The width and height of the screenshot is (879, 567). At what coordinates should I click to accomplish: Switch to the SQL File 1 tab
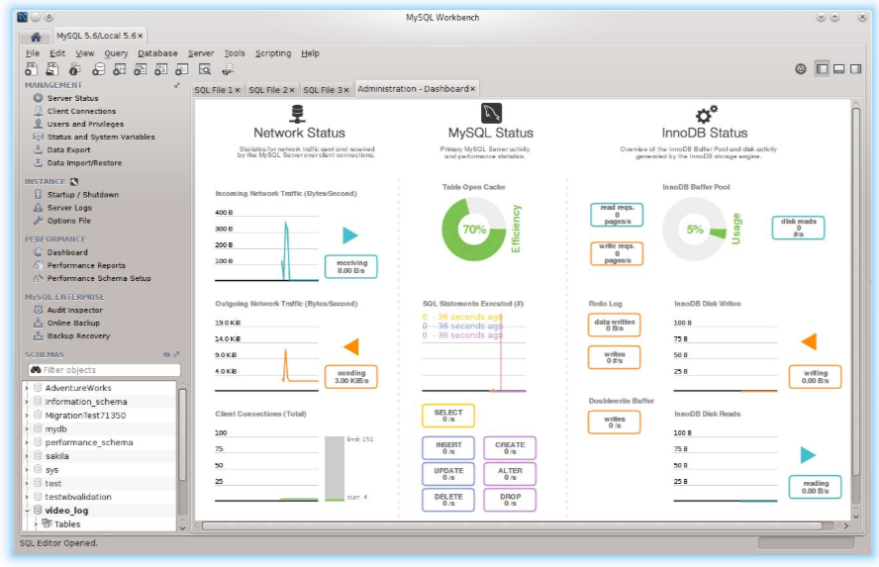click(213, 90)
